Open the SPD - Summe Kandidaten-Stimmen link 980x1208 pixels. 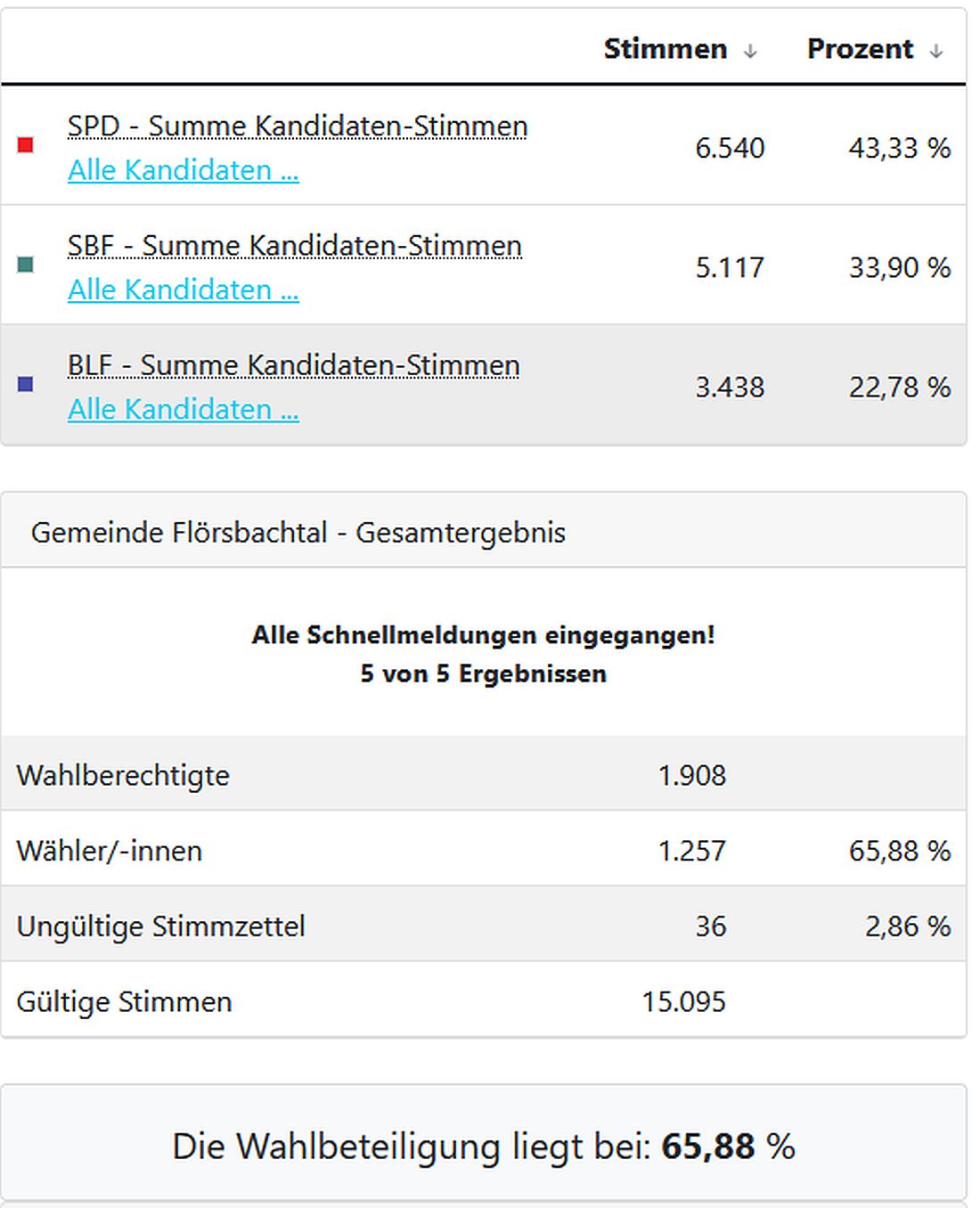pos(298,126)
